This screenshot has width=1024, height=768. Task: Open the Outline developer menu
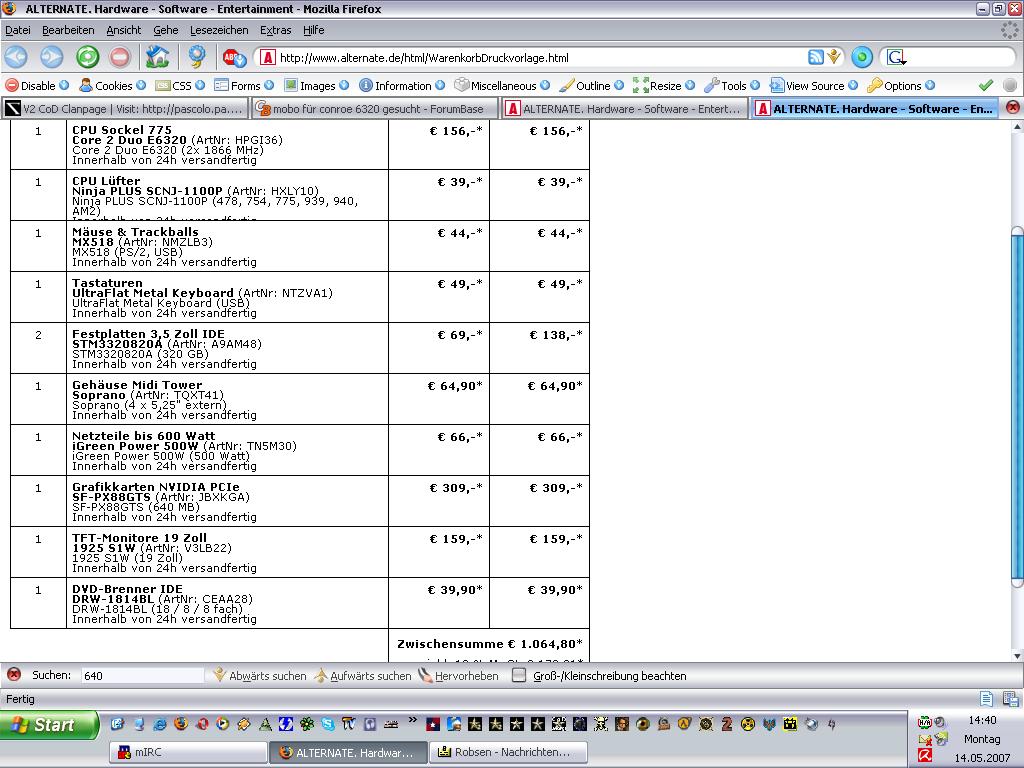592,86
